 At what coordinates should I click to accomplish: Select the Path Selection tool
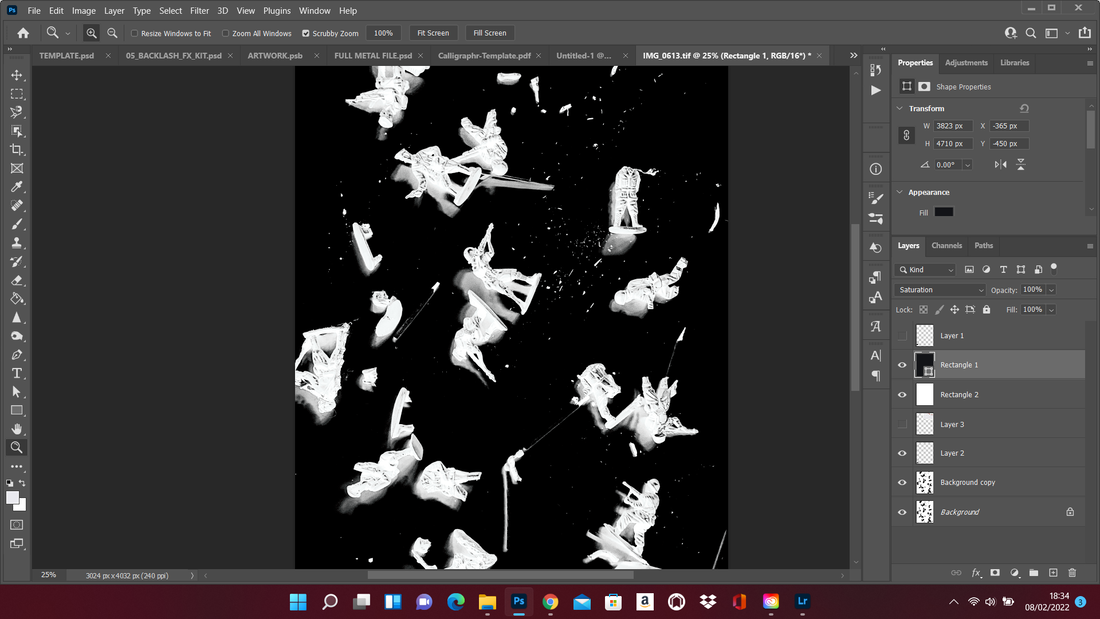[x=17, y=392]
